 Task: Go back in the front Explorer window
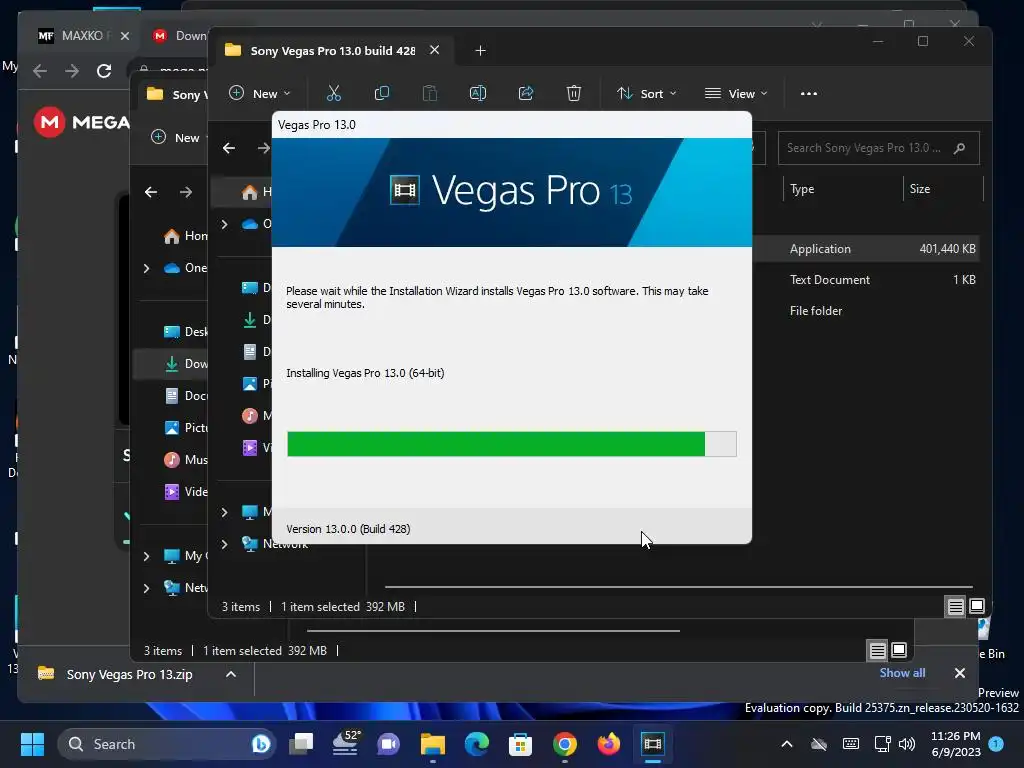(x=229, y=148)
